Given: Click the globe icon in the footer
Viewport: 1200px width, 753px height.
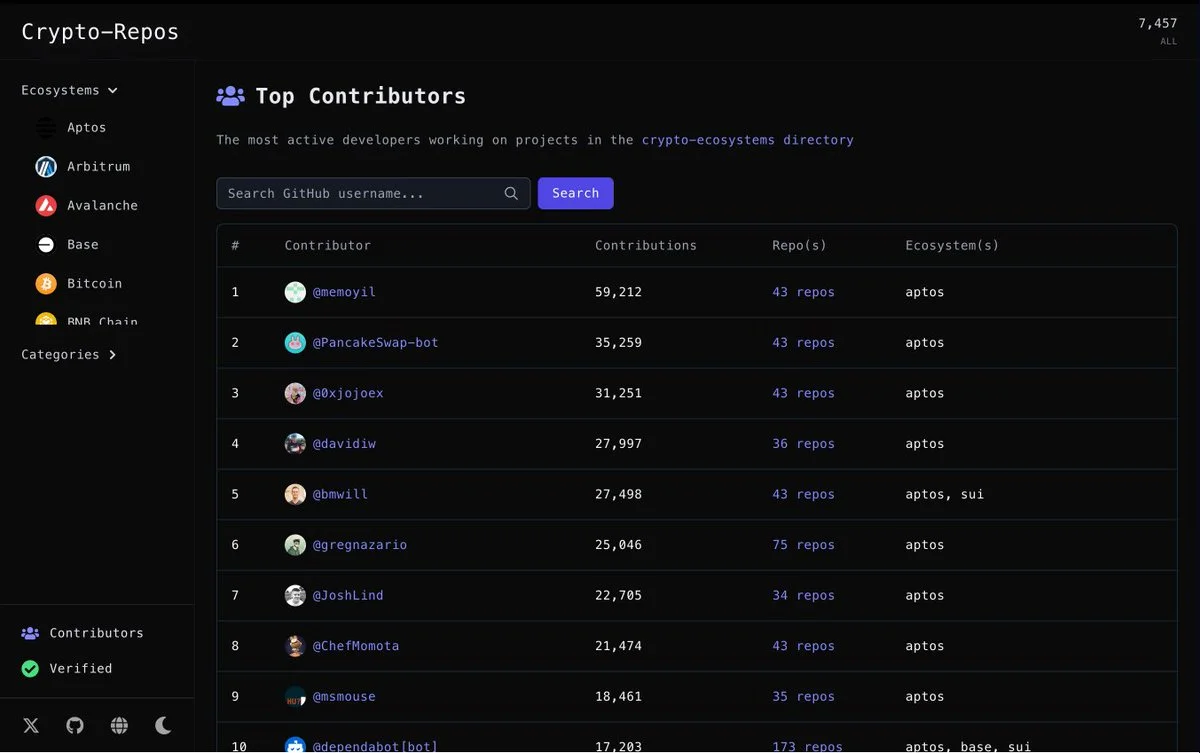Looking at the screenshot, I should (x=118, y=725).
